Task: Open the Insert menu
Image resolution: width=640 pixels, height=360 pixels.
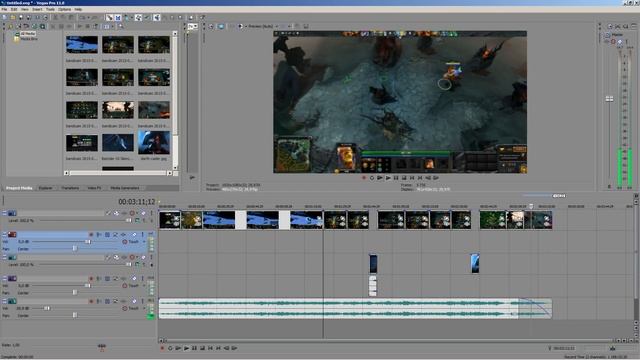Action: (37, 9)
